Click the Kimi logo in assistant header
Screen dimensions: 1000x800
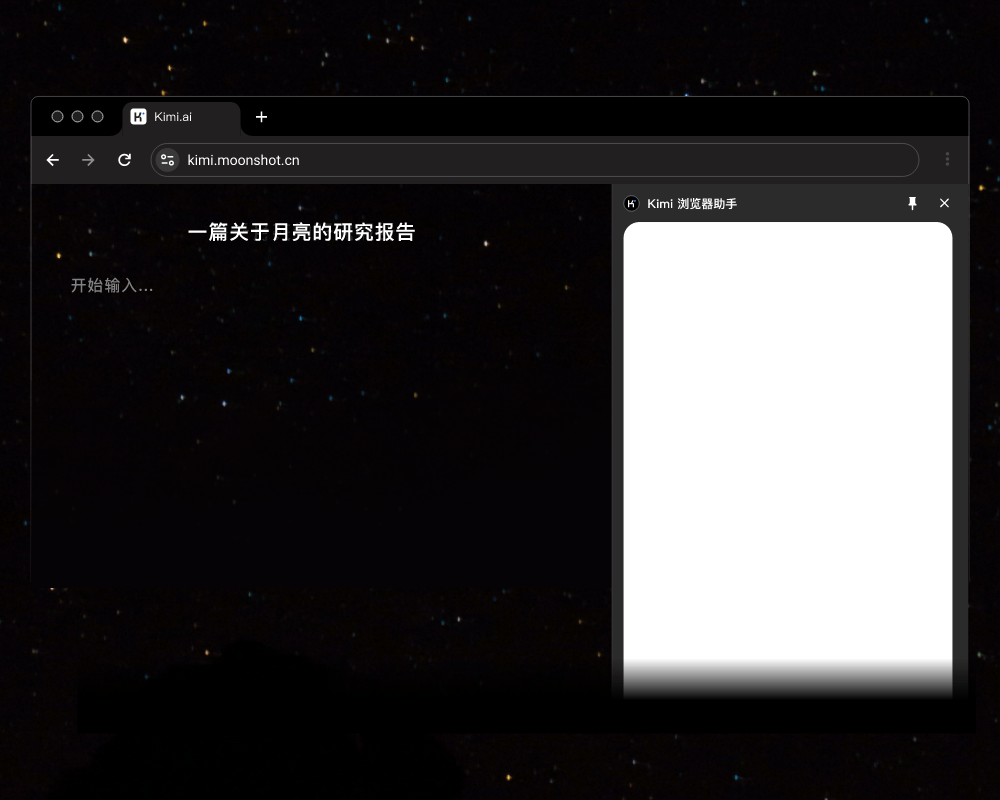click(x=631, y=204)
